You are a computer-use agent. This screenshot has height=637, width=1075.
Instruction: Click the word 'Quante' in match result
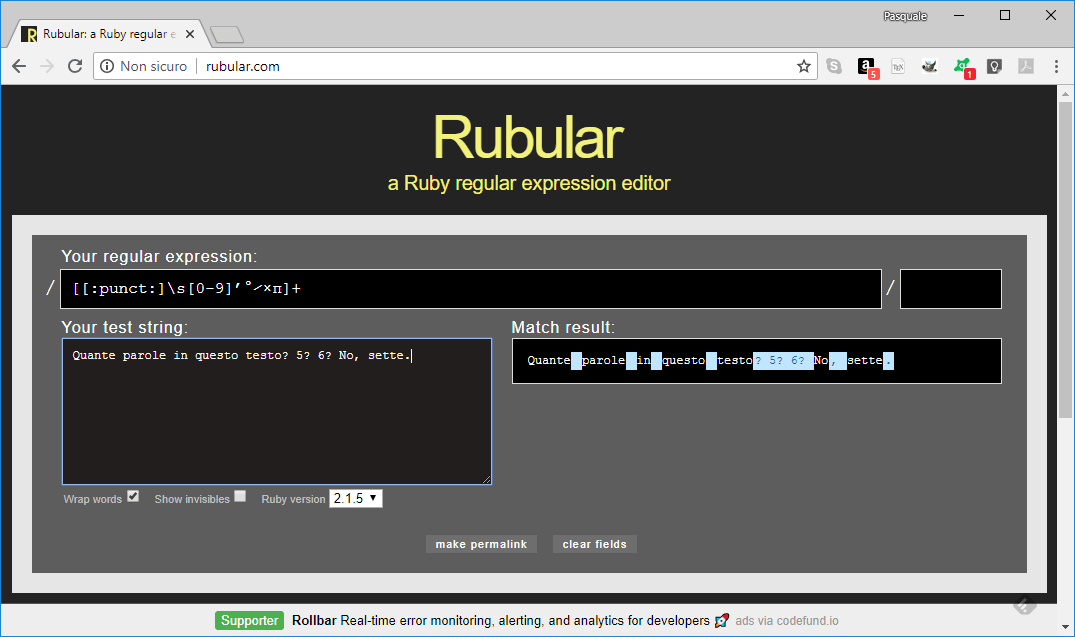pyautogui.click(x=548, y=360)
